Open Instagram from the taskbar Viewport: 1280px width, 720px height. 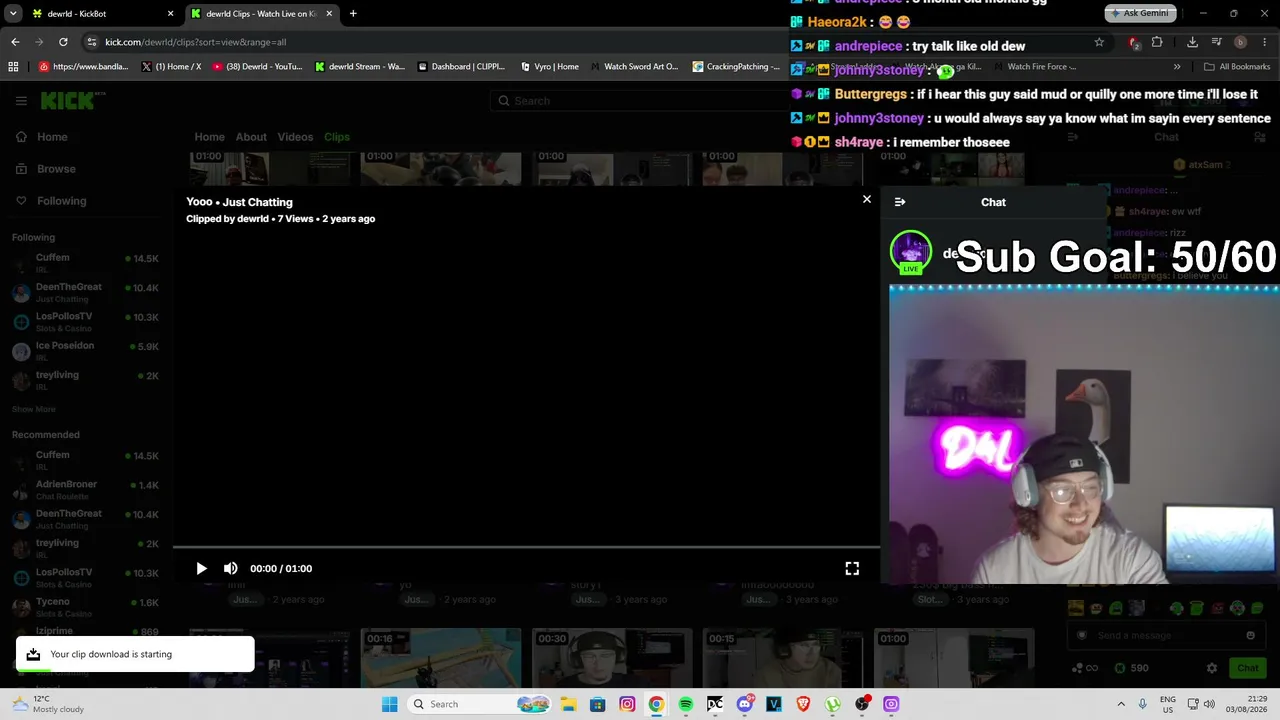[627, 704]
